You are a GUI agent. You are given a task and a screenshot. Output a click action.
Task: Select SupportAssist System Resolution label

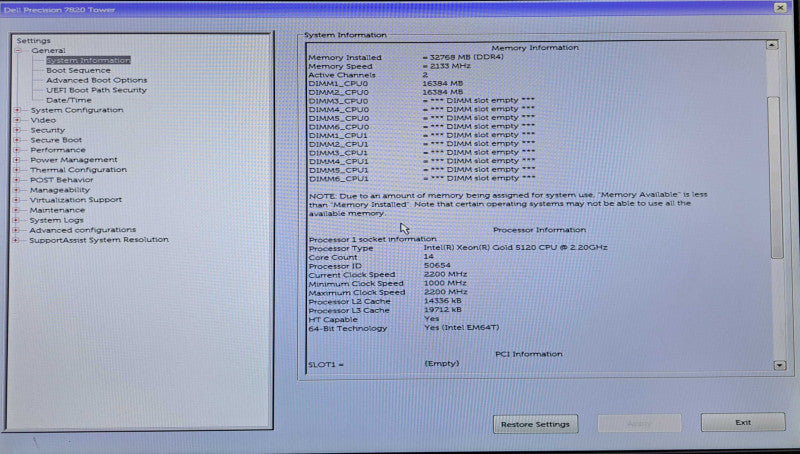pyautogui.click(x=99, y=240)
